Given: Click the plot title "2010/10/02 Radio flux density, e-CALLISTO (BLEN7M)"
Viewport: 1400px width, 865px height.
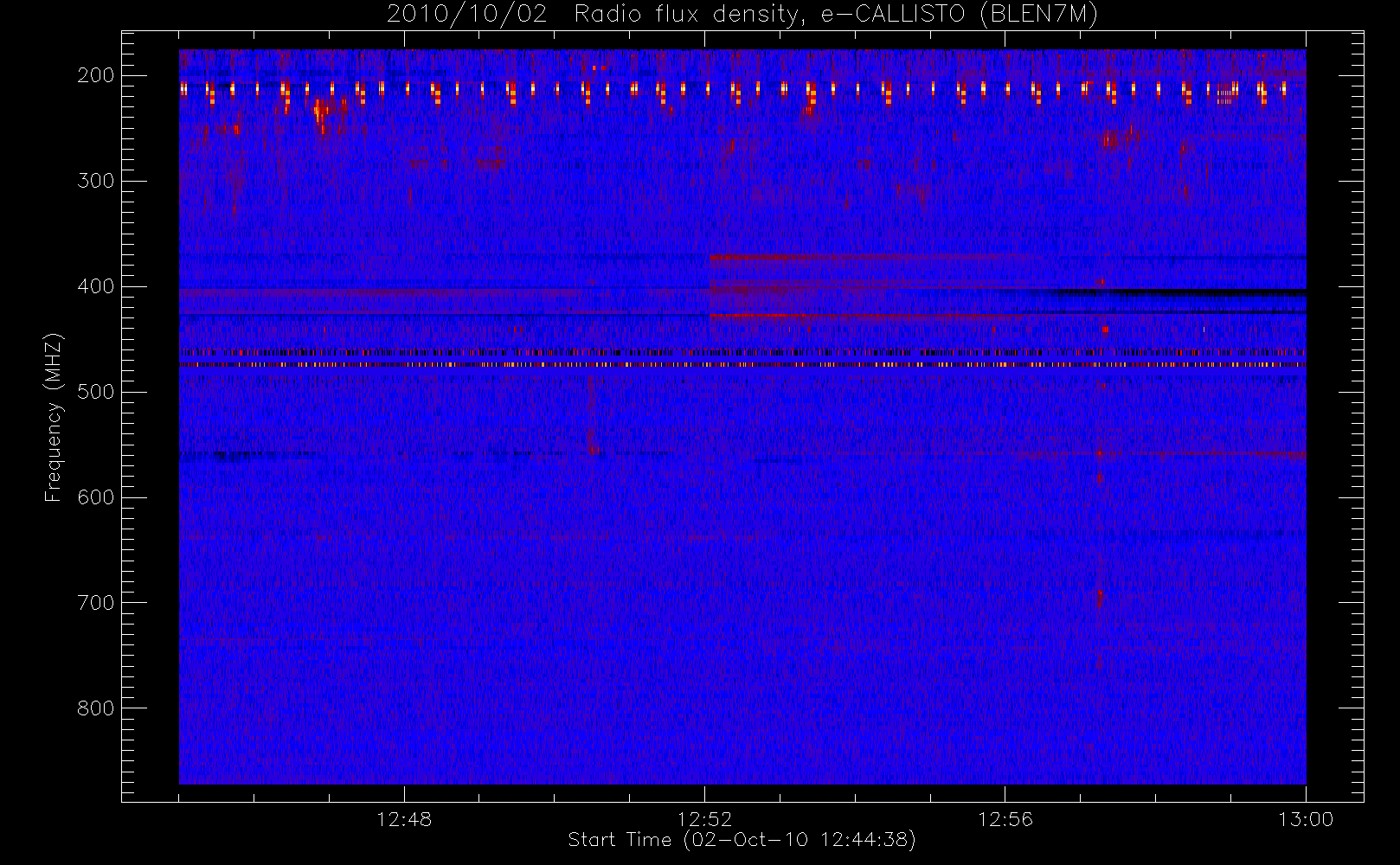Looking at the screenshot, I should 742,15.
